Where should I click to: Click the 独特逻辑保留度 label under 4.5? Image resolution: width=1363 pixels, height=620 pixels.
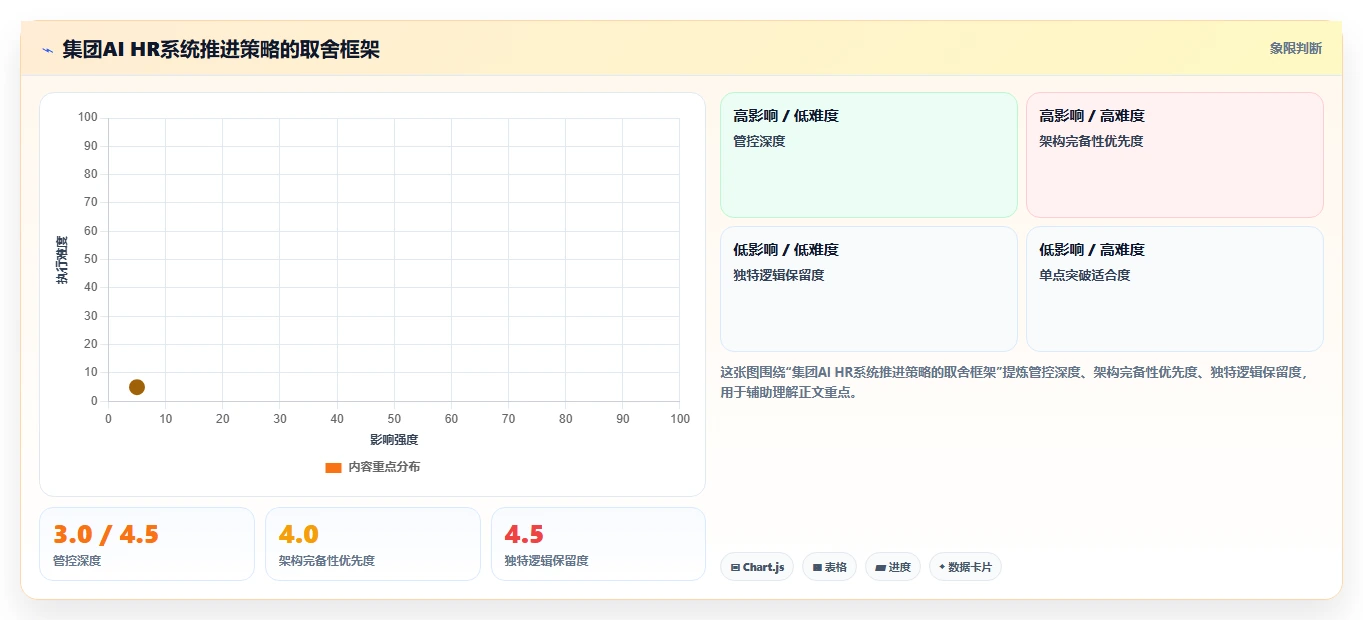point(546,561)
